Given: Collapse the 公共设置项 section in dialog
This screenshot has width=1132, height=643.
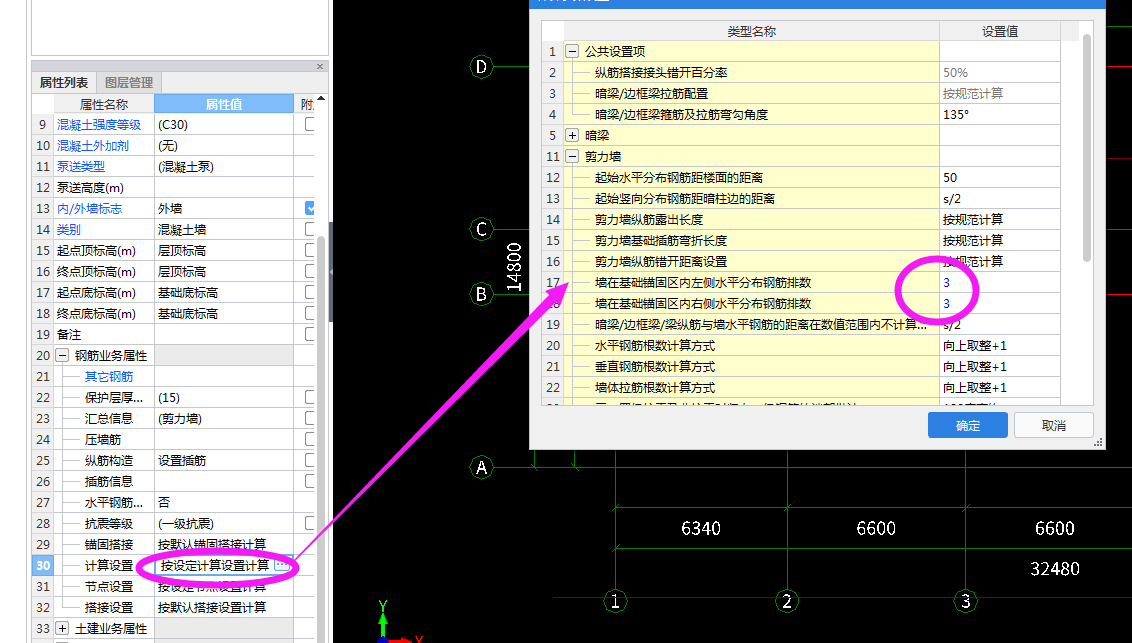Looking at the screenshot, I should [572, 52].
